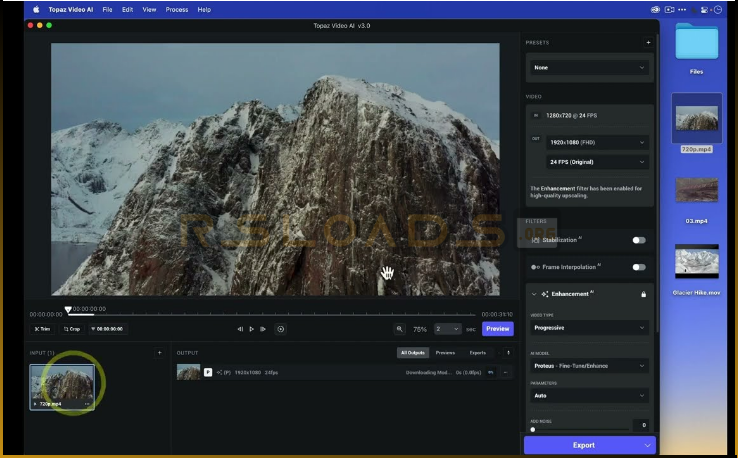Open the 1920x1080 (FHD) output resolution dropdown
The image size is (738, 458).
click(596, 142)
